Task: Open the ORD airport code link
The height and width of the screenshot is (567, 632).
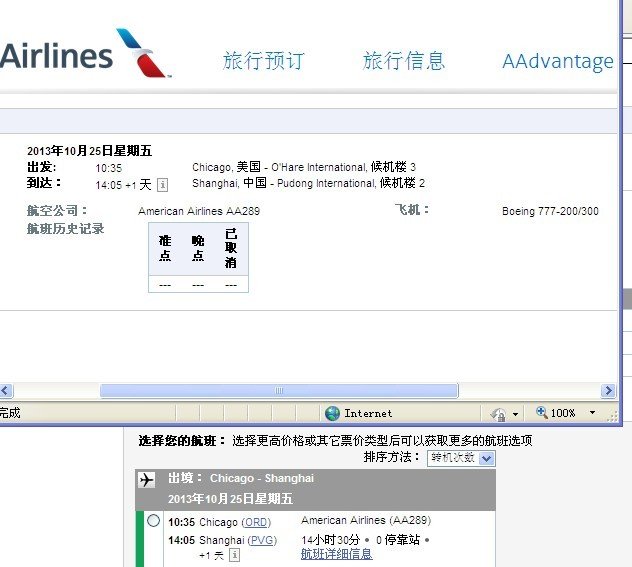Action: click(x=256, y=522)
